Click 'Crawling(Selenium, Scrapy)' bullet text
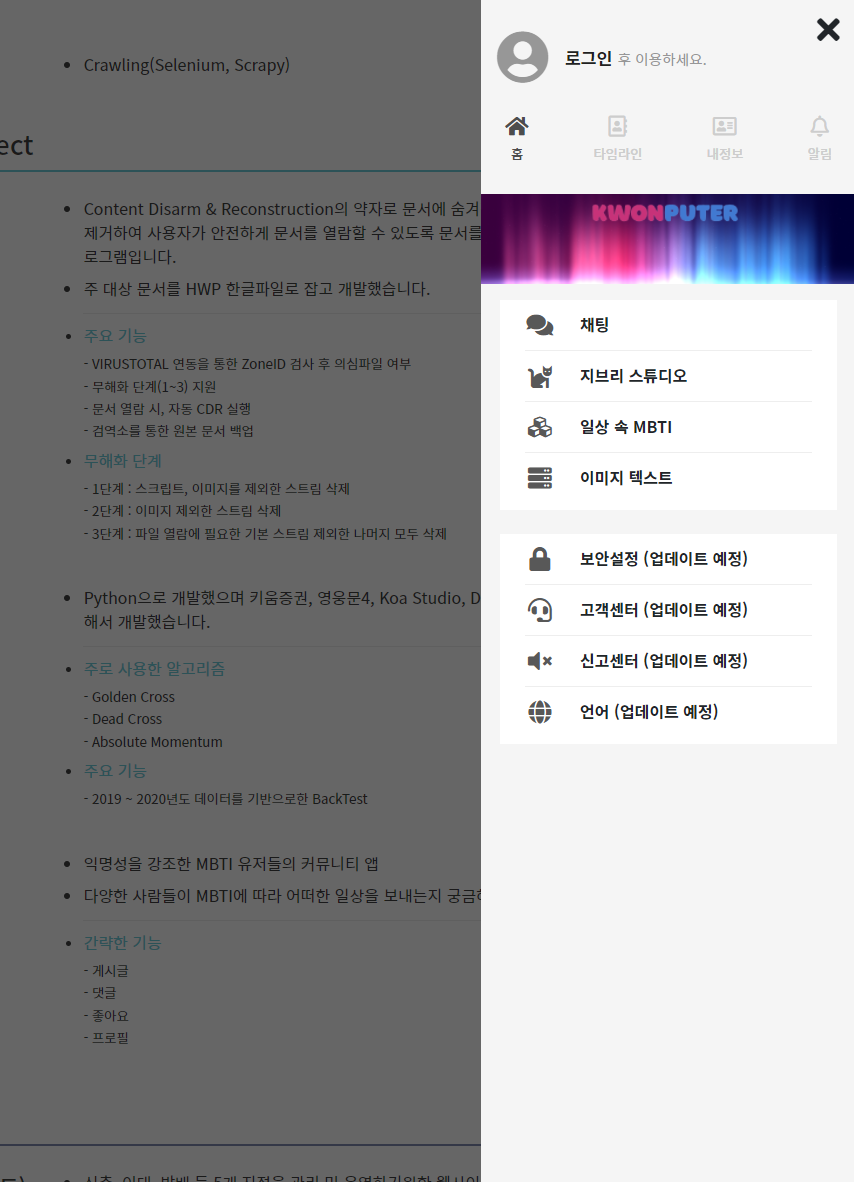This screenshot has width=854, height=1182. coord(187,65)
